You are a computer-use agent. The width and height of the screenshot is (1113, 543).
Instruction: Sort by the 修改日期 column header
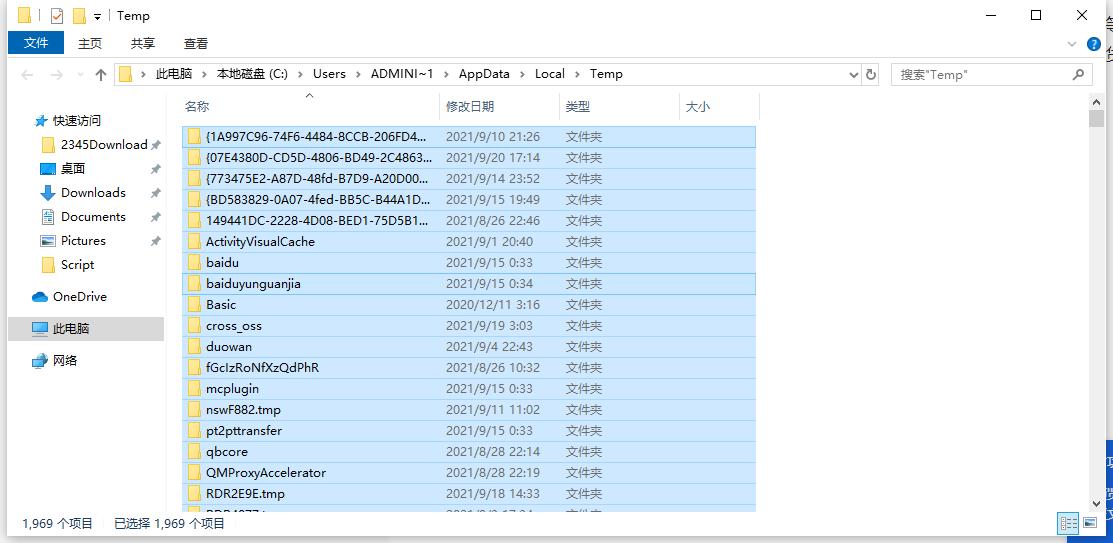tap(470, 106)
